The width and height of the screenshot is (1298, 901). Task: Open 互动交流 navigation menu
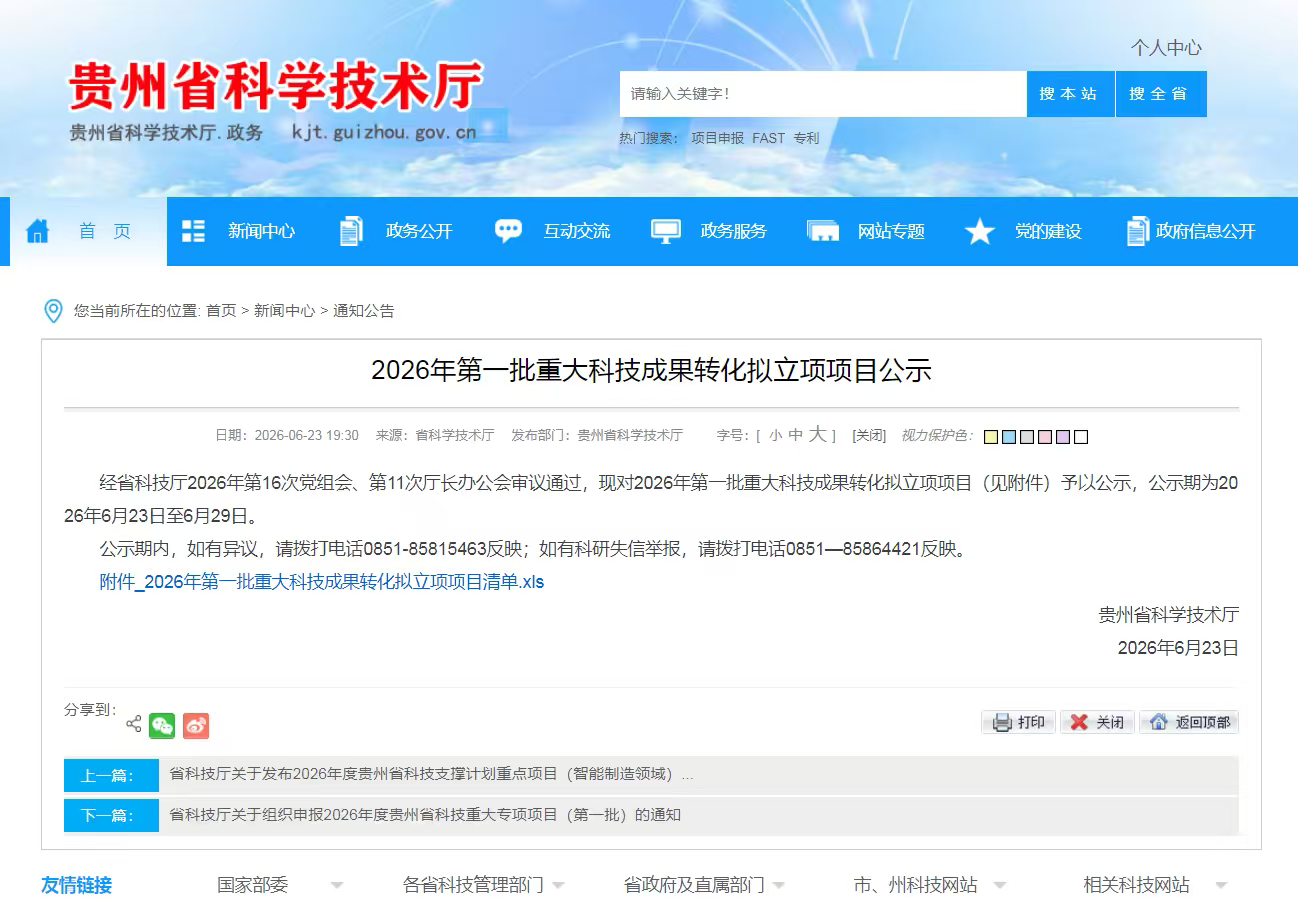click(x=577, y=231)
